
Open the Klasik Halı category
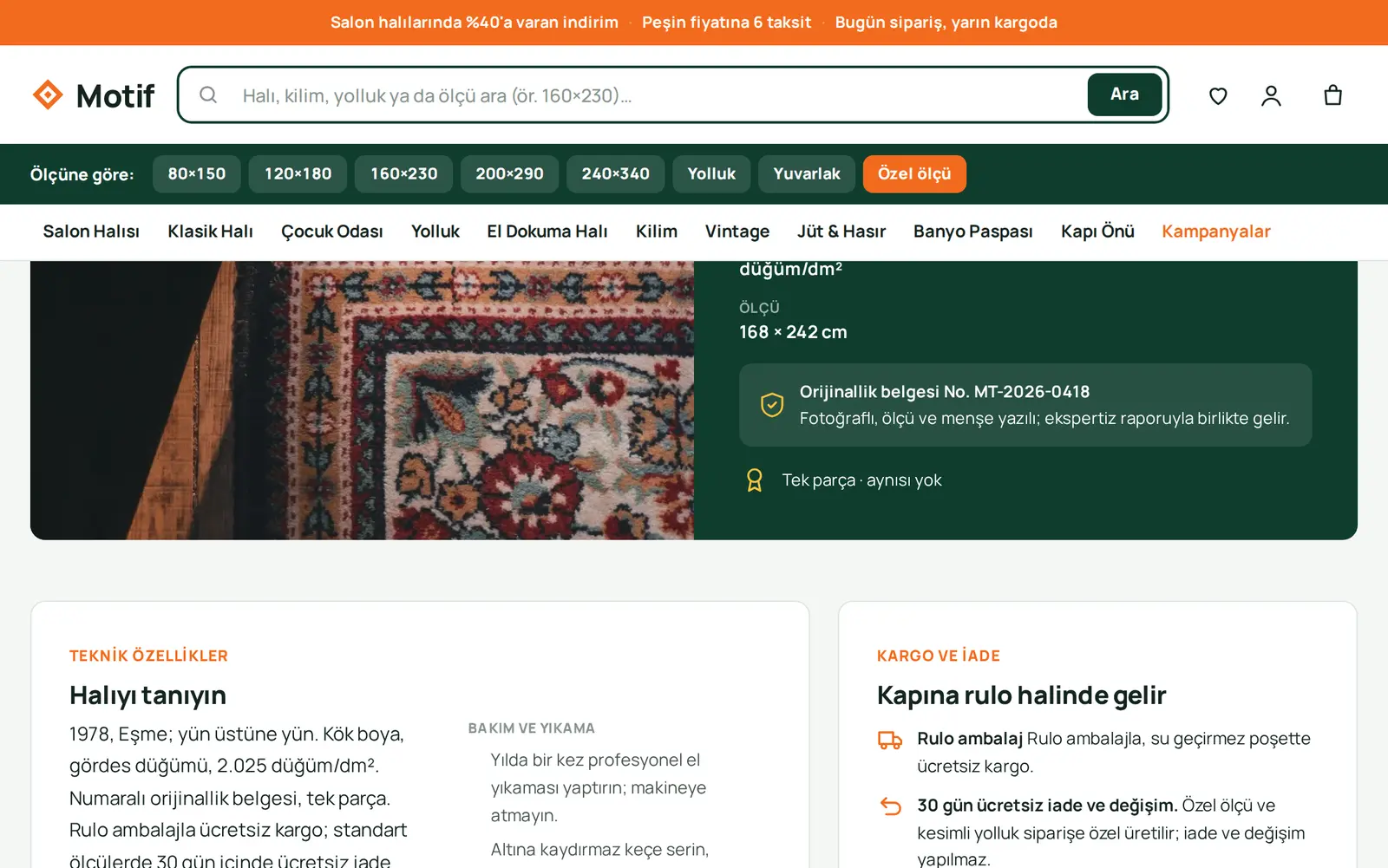pos(210,232)
